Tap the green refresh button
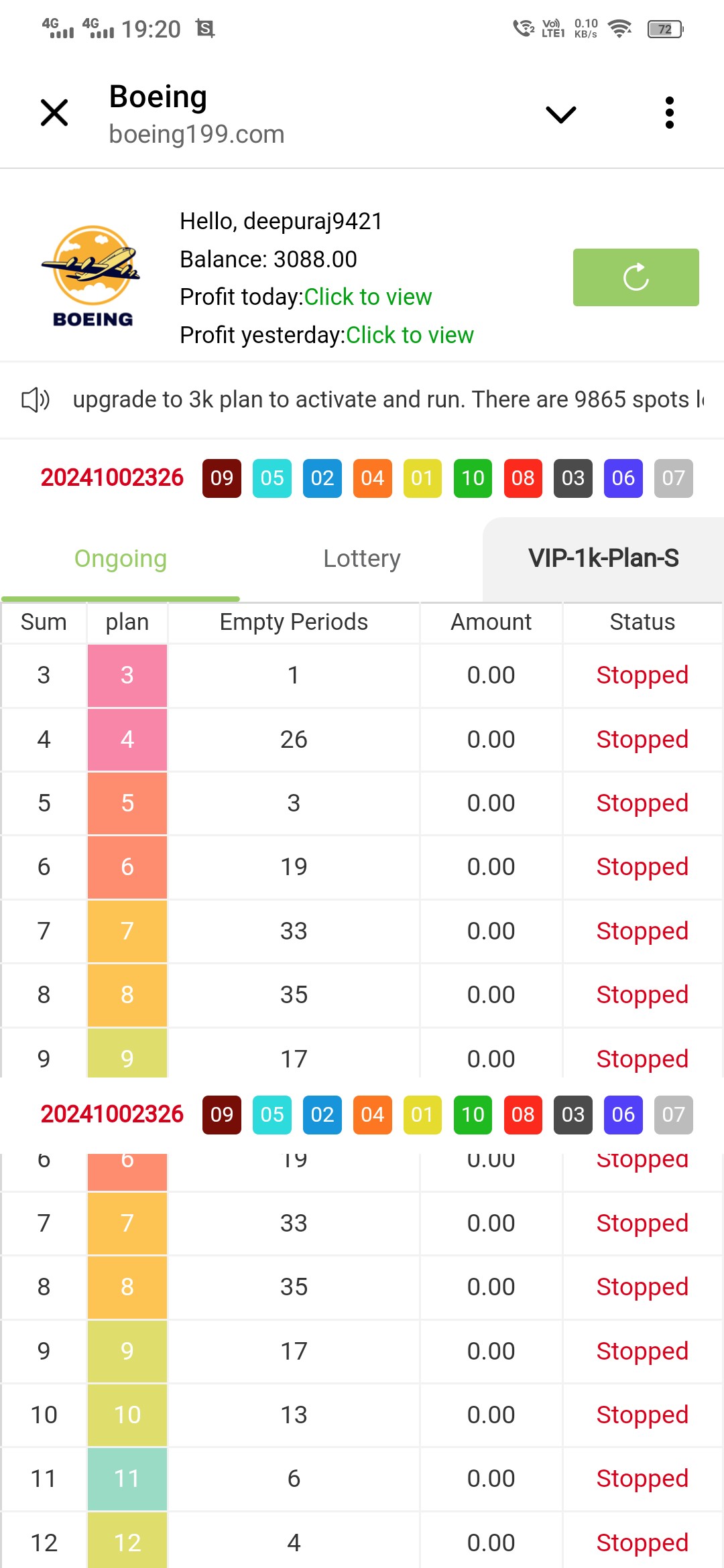Viewport: 724px width, 1568px height. click(636, 277)
